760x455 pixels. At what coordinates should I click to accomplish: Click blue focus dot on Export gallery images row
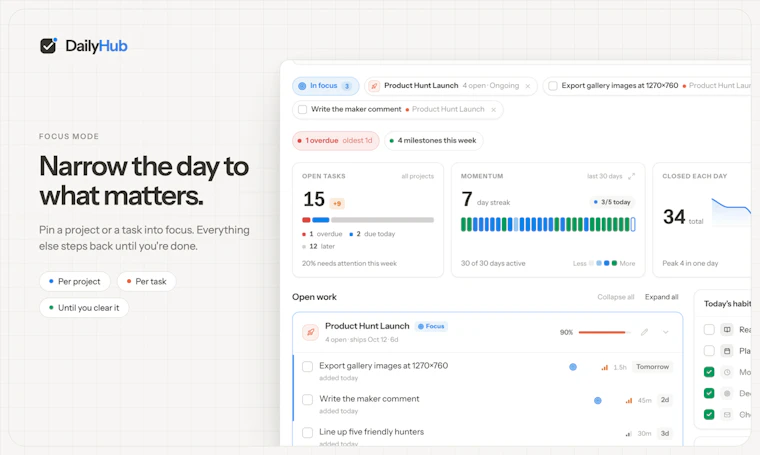pos(573,367)
